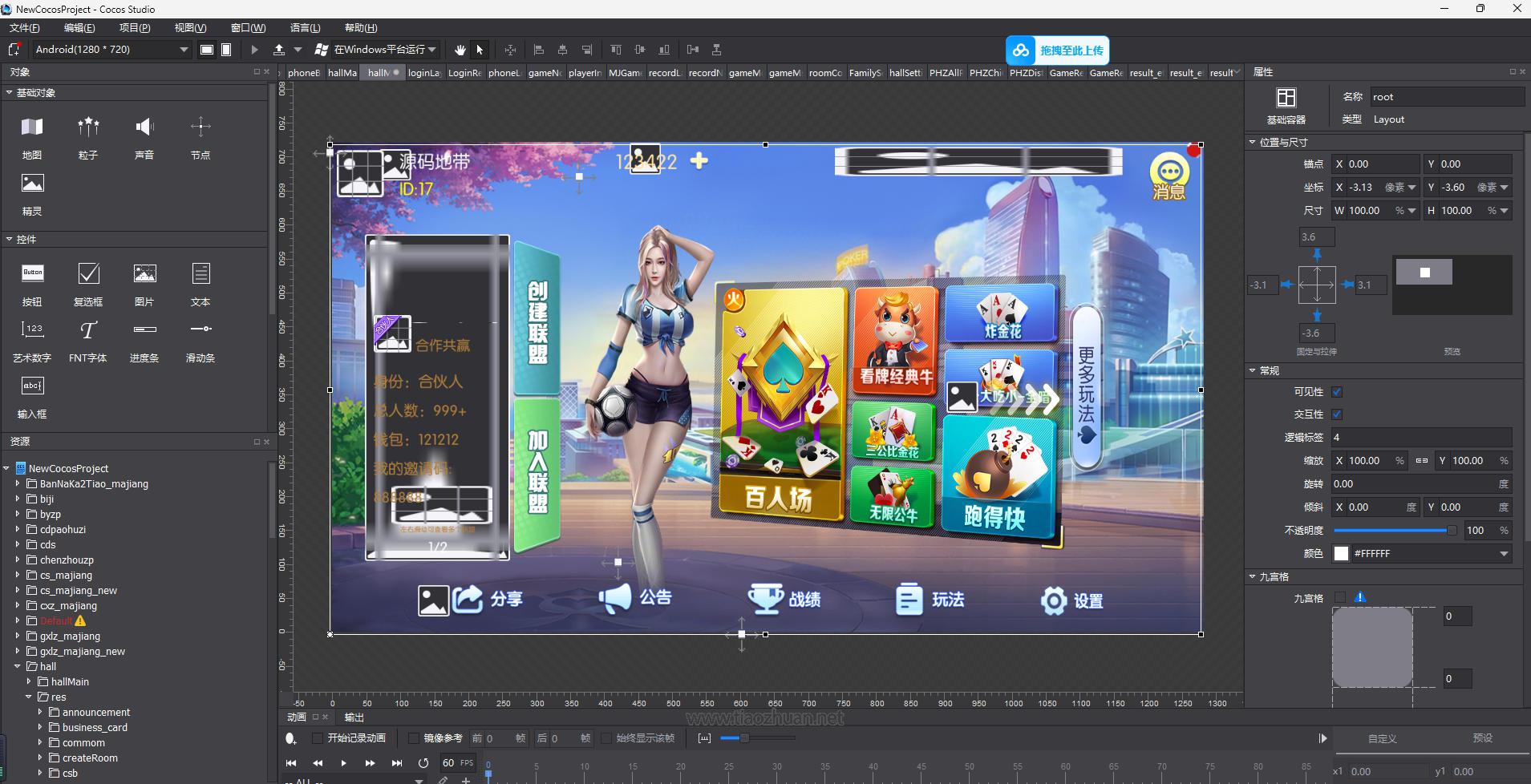Open the 文件(F) menu
Screen dimensions: 1531x784
pyautogui.click(x=25, y=28)
